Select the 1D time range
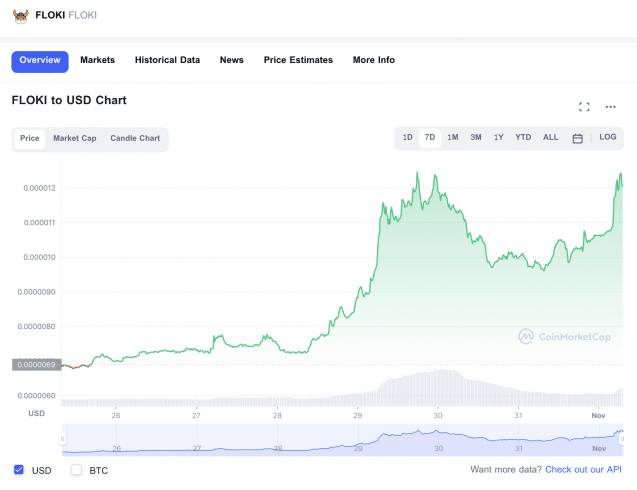The image size is (637, 490). [407, 137]
